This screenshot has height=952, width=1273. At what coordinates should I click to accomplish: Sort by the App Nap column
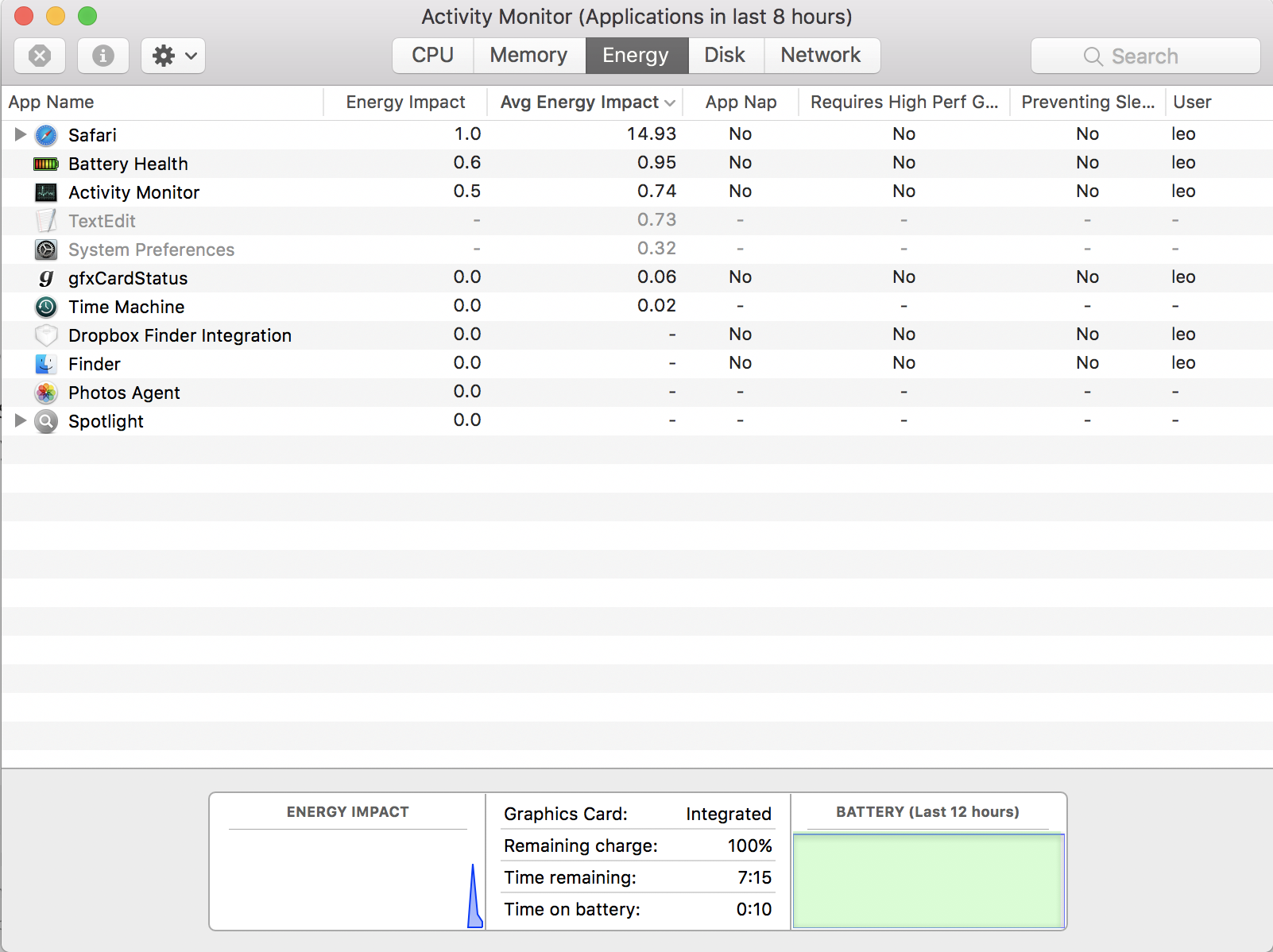pos(741,103)
